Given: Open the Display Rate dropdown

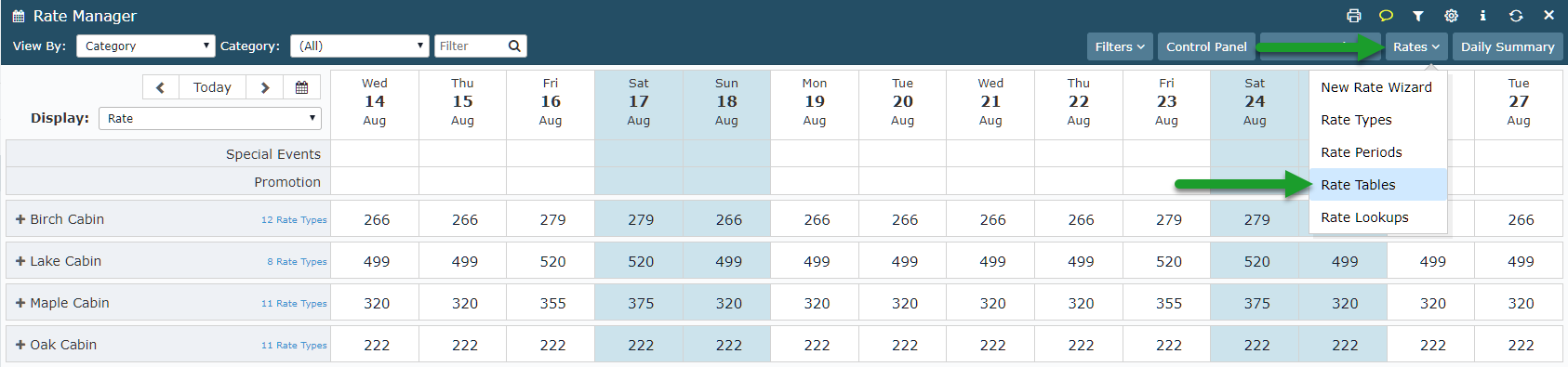Looking at the screenshot, I should 211,118.
